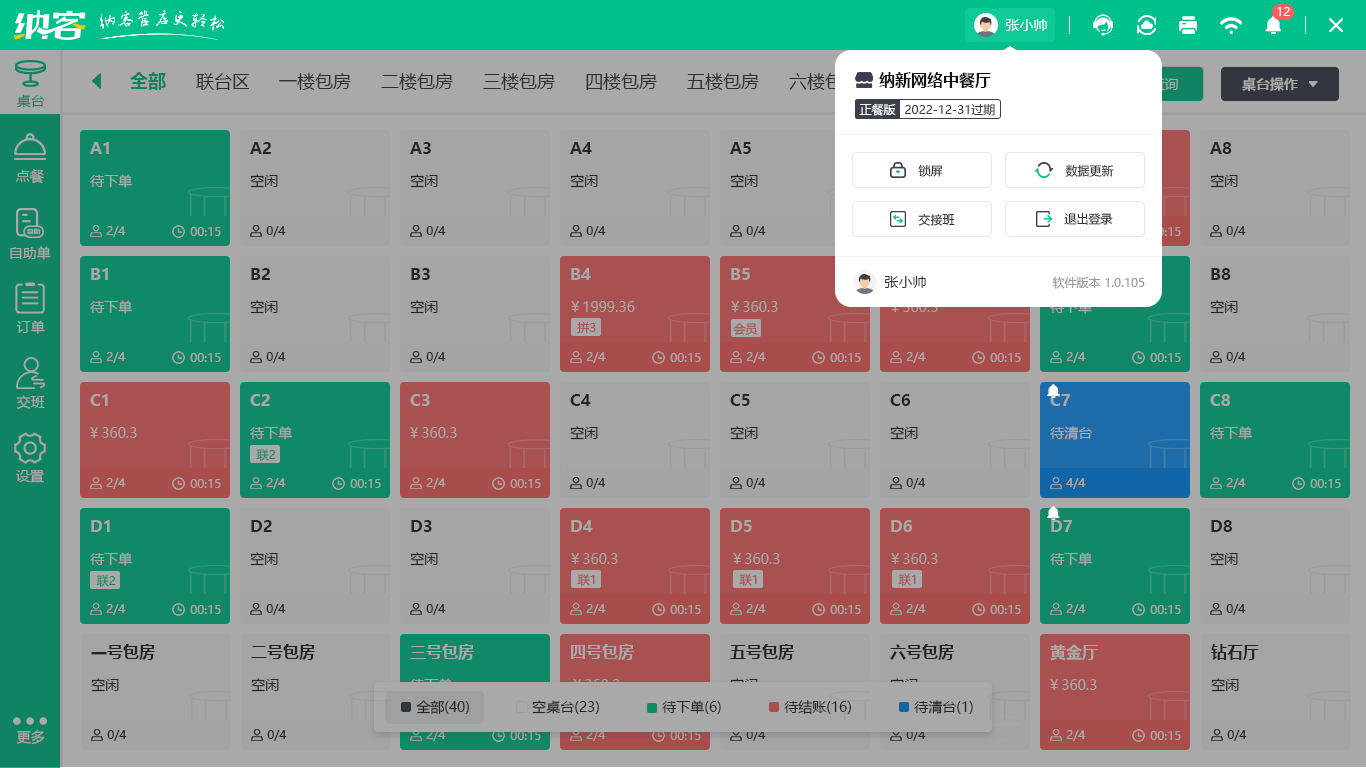1366x768 pixels.
Task: Filter tables by 空桌台(23) status
Action: 560,707
